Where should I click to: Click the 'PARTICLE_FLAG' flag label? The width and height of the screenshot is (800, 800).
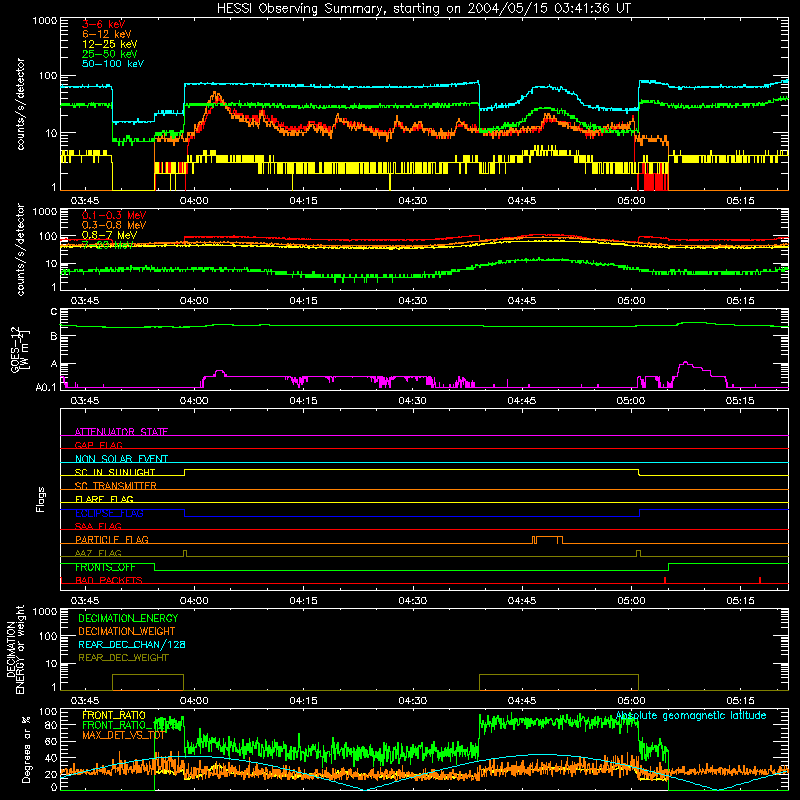tap(112, 540)
